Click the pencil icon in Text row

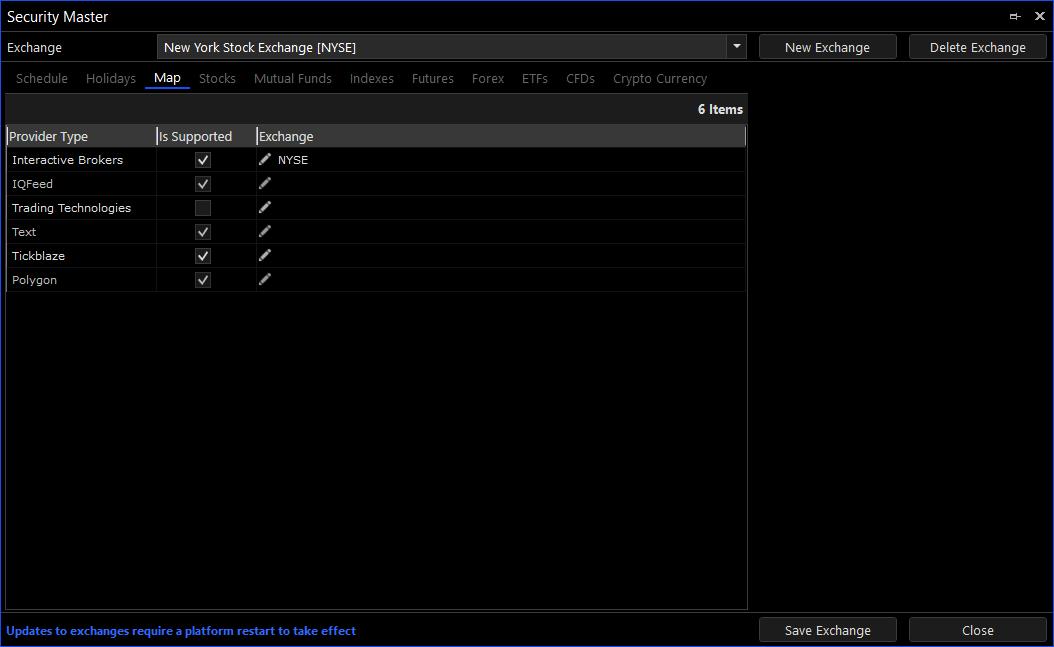[265, 231]
